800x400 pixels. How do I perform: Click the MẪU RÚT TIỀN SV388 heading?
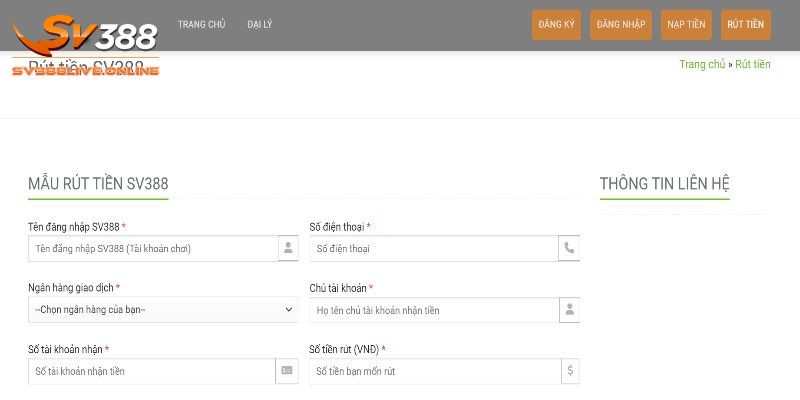click(98, 184)
